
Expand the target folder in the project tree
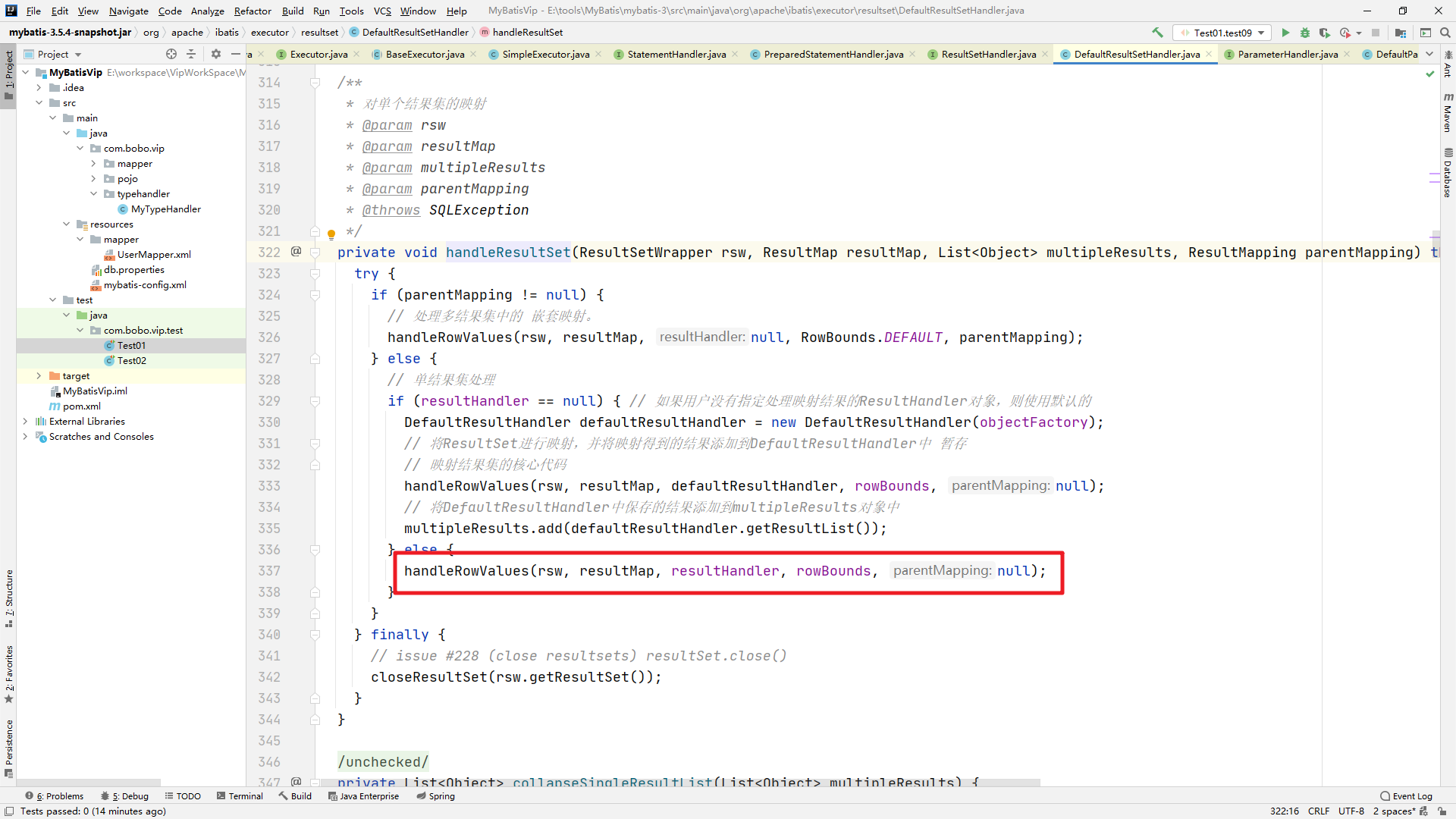[39, 376]
